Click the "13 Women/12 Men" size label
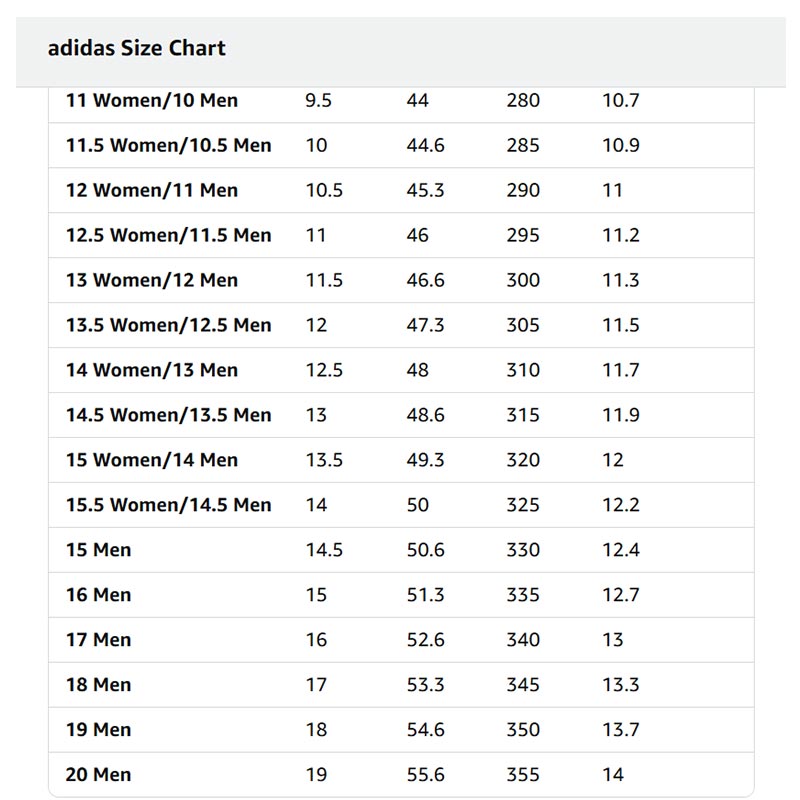 152,280
